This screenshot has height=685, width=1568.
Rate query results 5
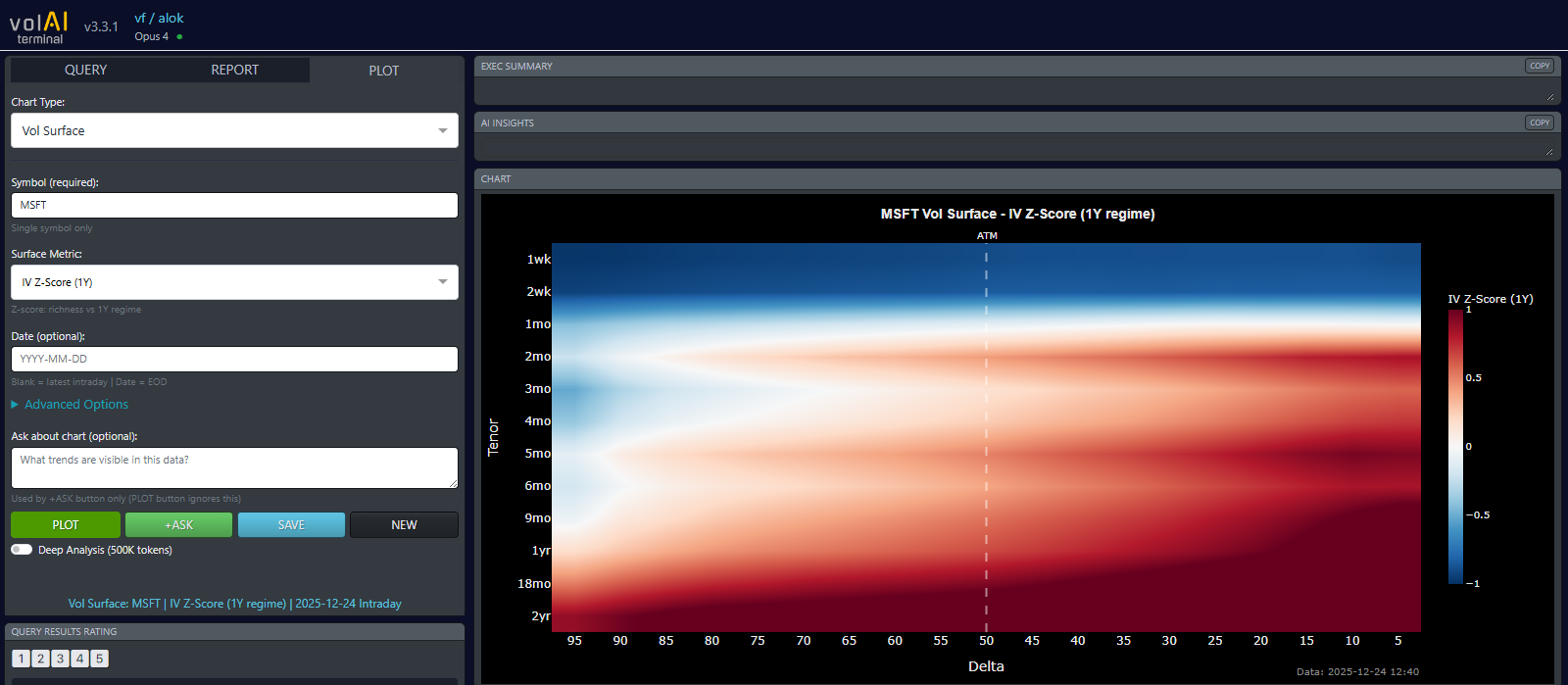pyautogui.click(x=99, y=659)
